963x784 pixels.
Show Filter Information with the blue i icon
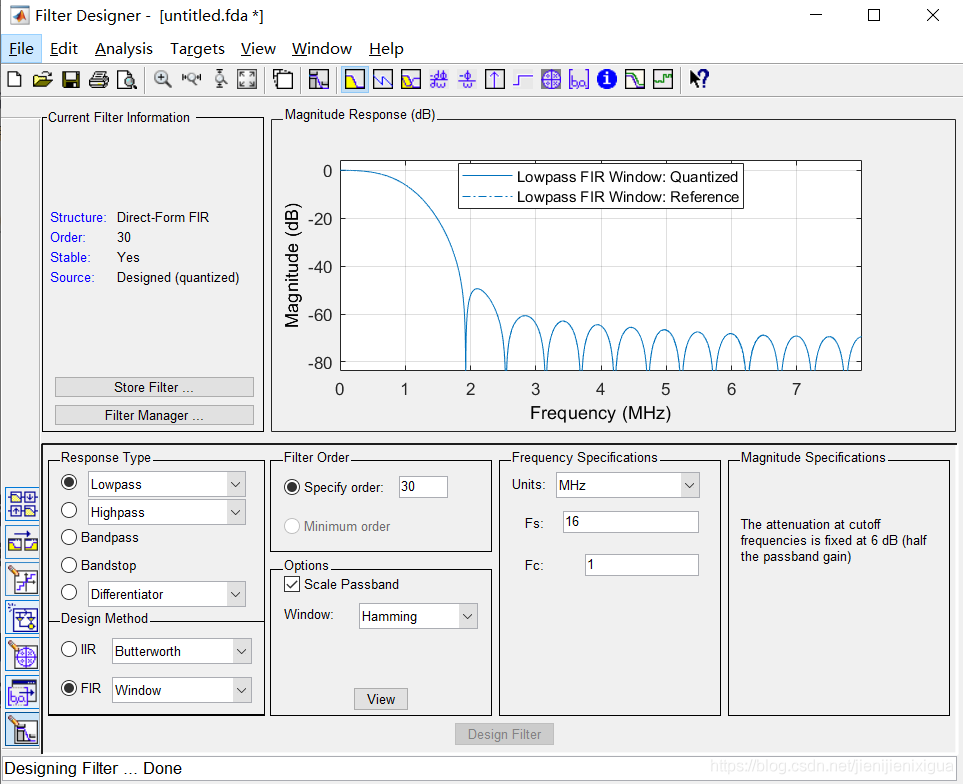607,79
